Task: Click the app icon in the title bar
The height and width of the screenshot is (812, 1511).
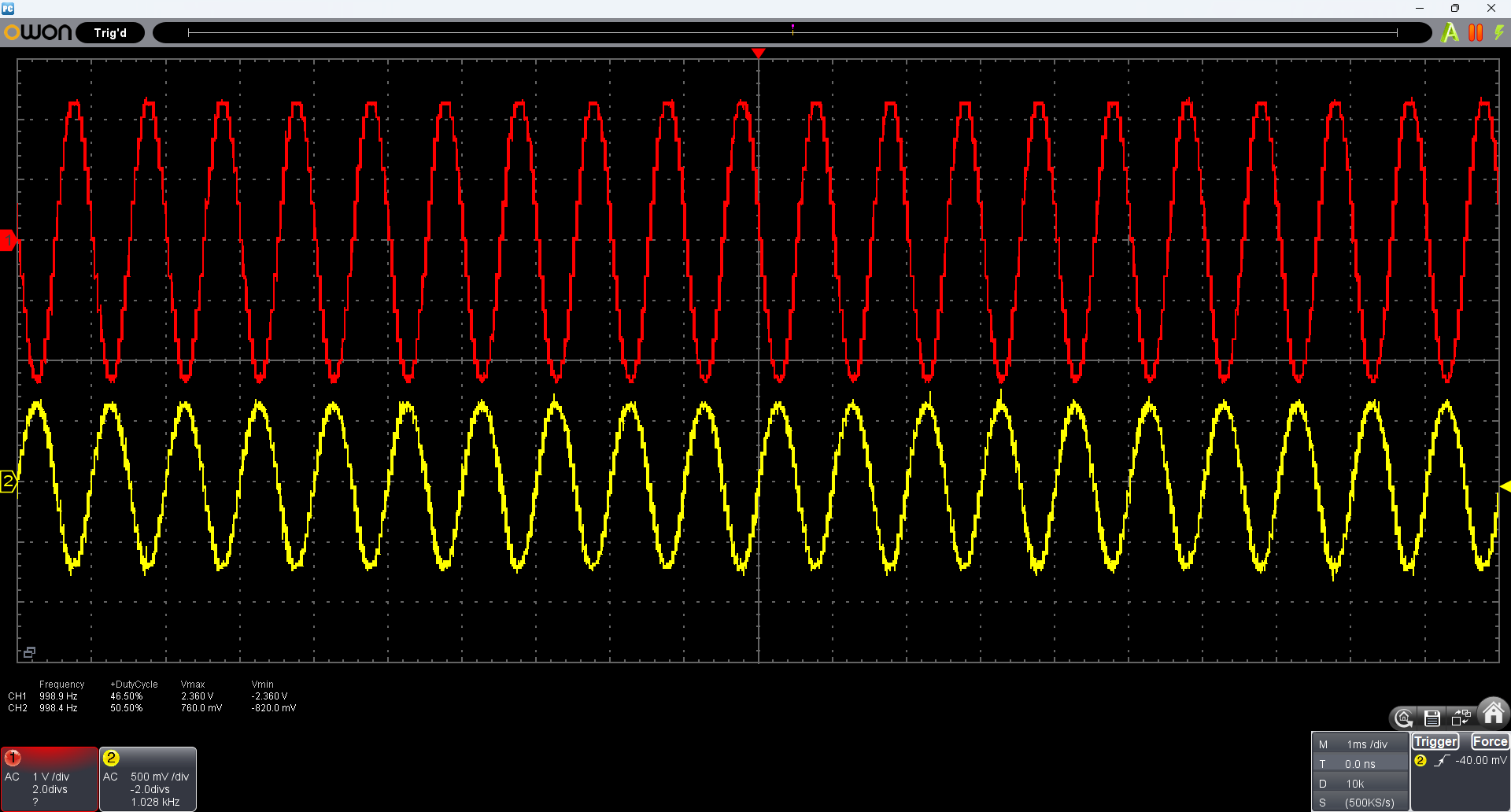Action: (8, 8)
